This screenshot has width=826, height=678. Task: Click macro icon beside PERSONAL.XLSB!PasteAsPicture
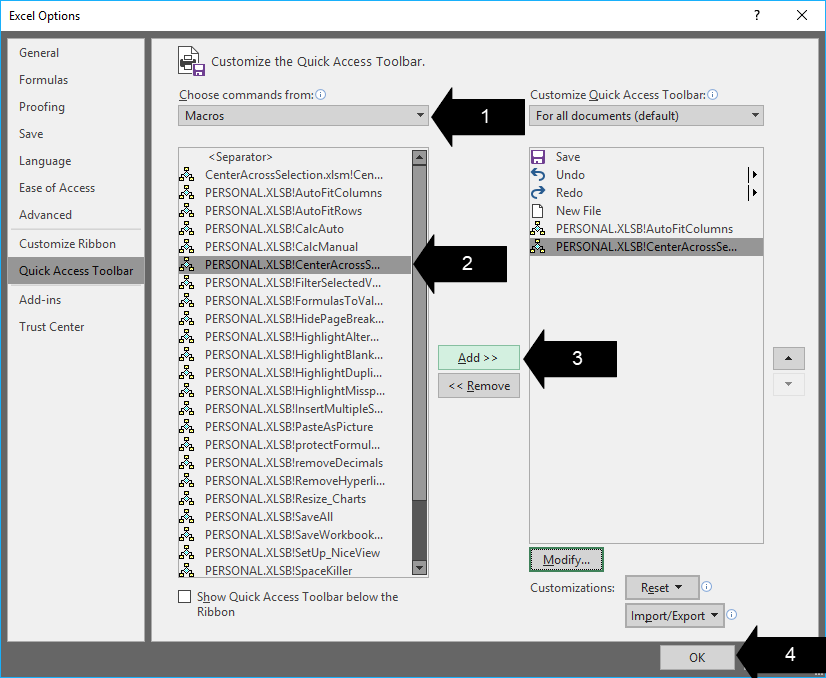(186, 427)
